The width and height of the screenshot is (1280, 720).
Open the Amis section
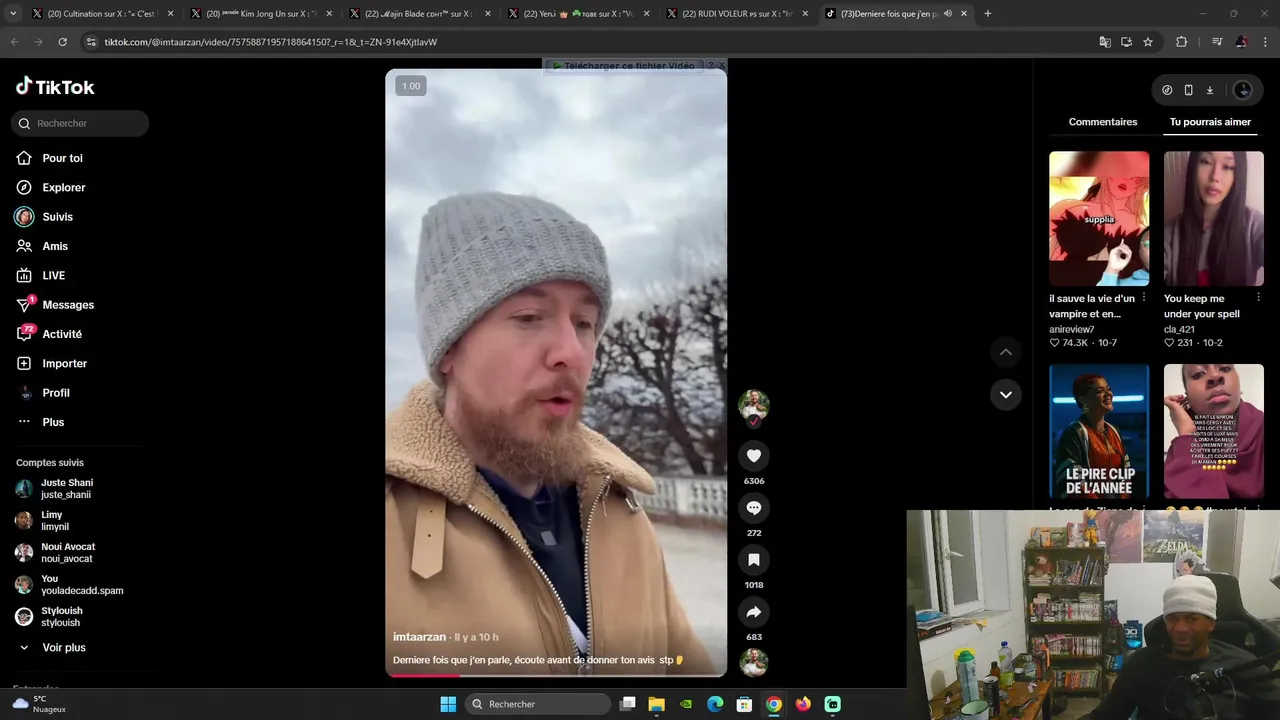(55, 246)
